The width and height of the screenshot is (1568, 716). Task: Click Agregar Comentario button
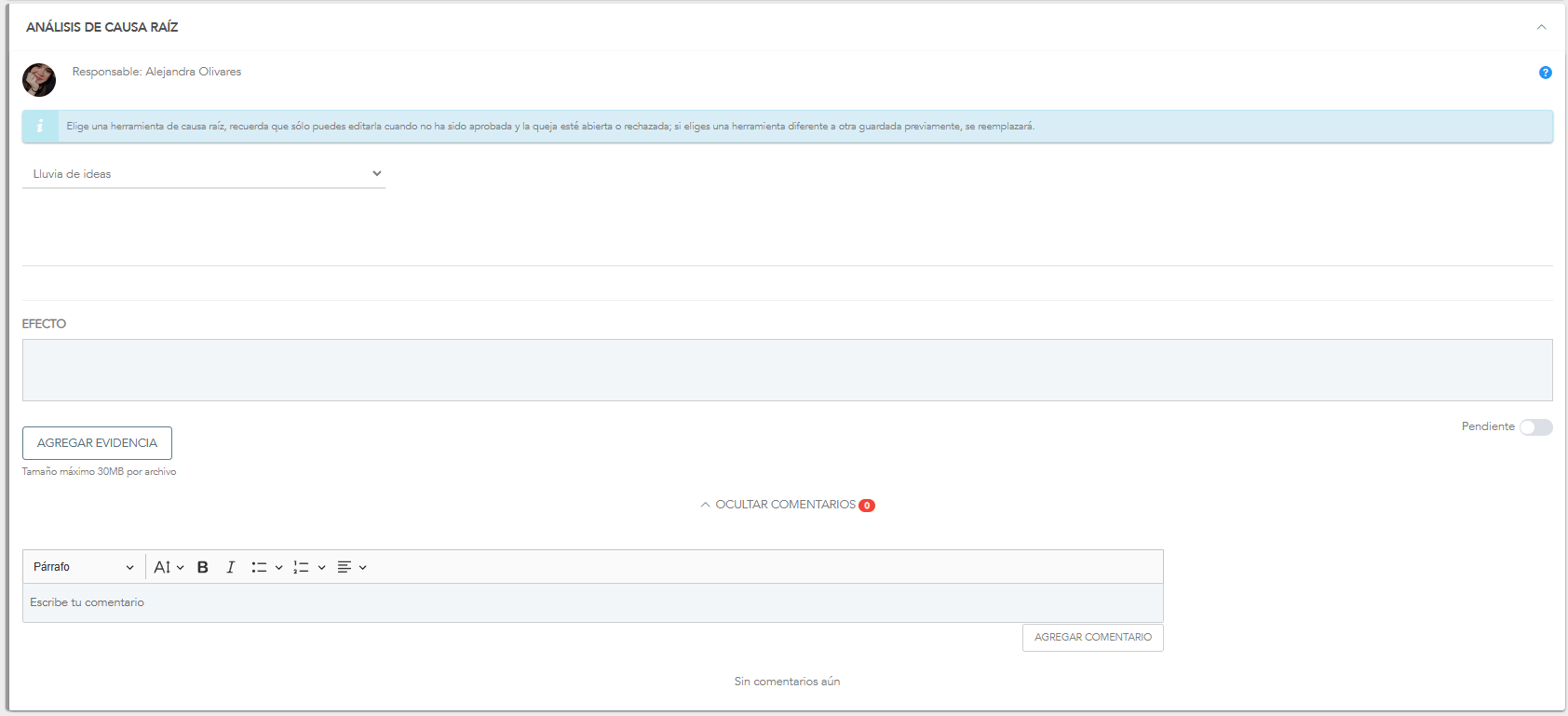(1092, 638)
